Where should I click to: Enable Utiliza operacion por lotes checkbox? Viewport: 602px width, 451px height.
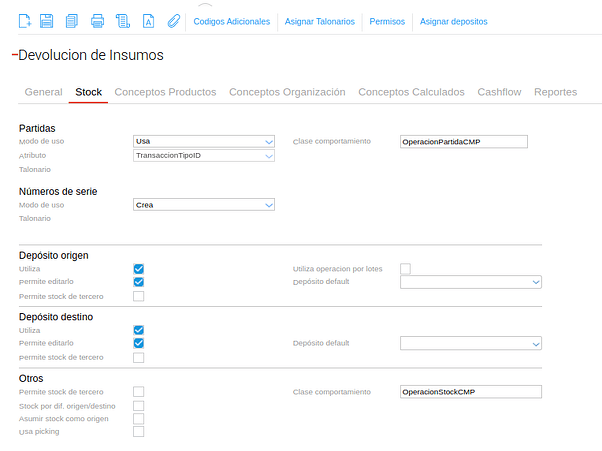(x=406, y=269)
